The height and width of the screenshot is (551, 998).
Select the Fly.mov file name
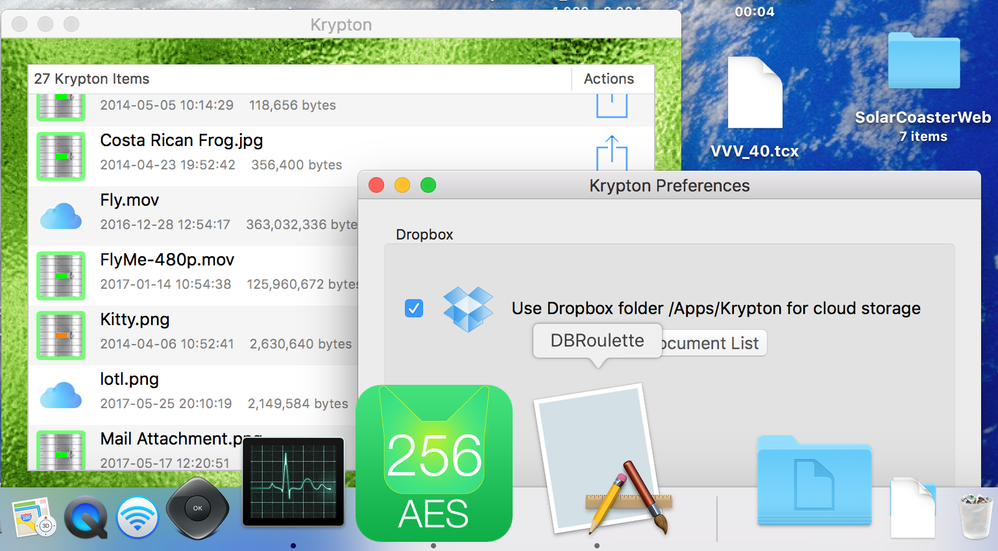(129, 200)
